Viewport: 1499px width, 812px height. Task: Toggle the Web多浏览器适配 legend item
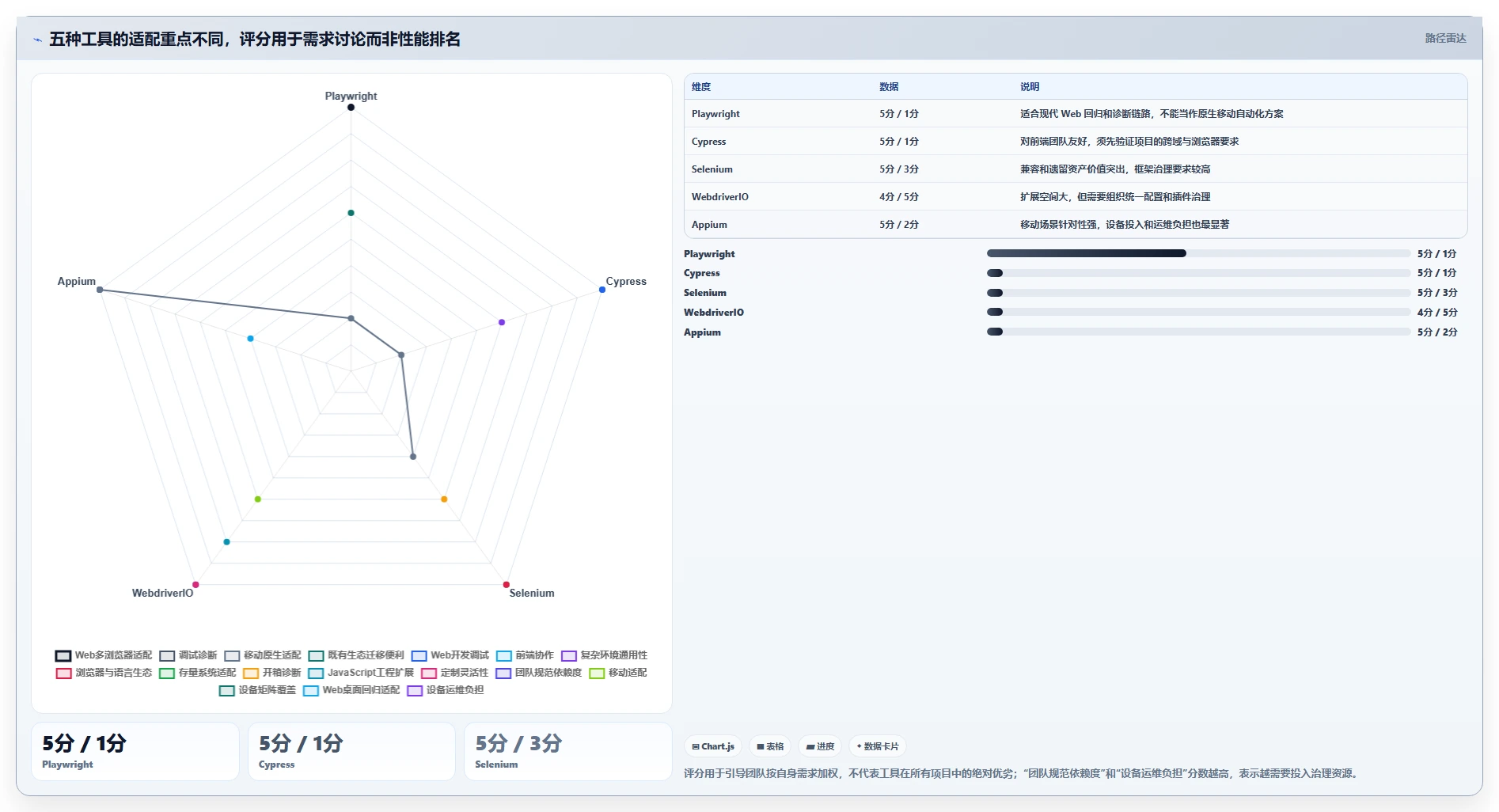[104, 655]
